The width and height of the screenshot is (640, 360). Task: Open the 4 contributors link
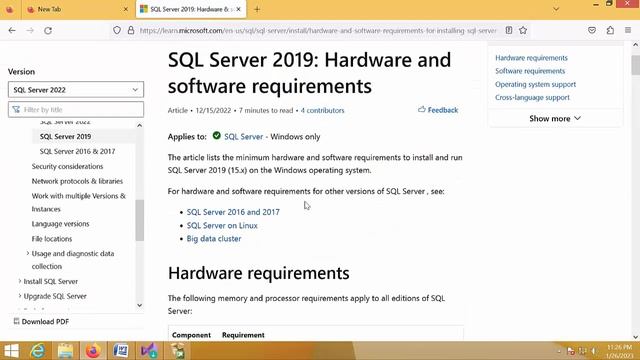pos(322,110)
